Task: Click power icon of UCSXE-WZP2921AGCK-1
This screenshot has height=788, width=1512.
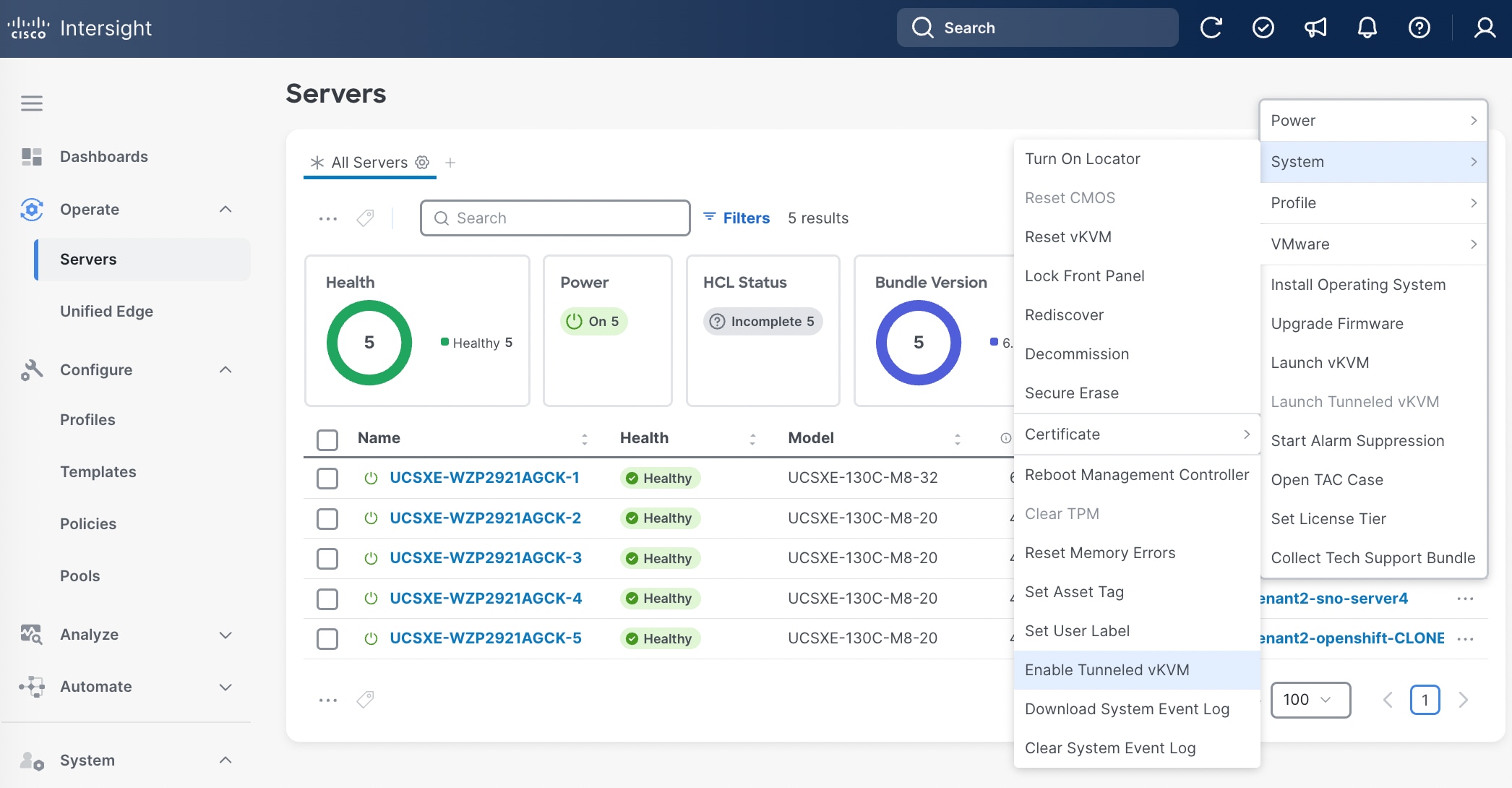Action: (371, 478)
